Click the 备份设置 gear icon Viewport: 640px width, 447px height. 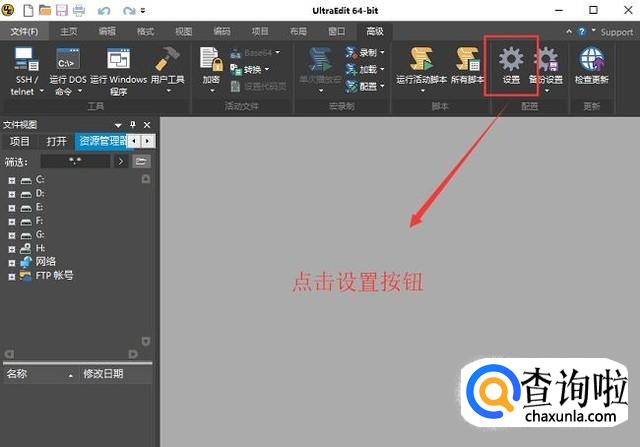(546, 59)
